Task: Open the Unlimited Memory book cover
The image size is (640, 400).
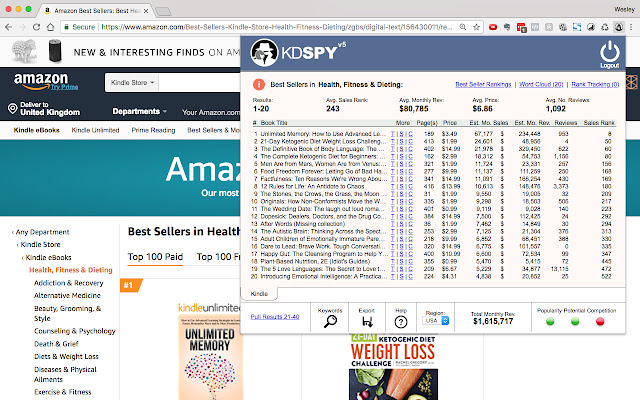Action: tap(211, 358)
